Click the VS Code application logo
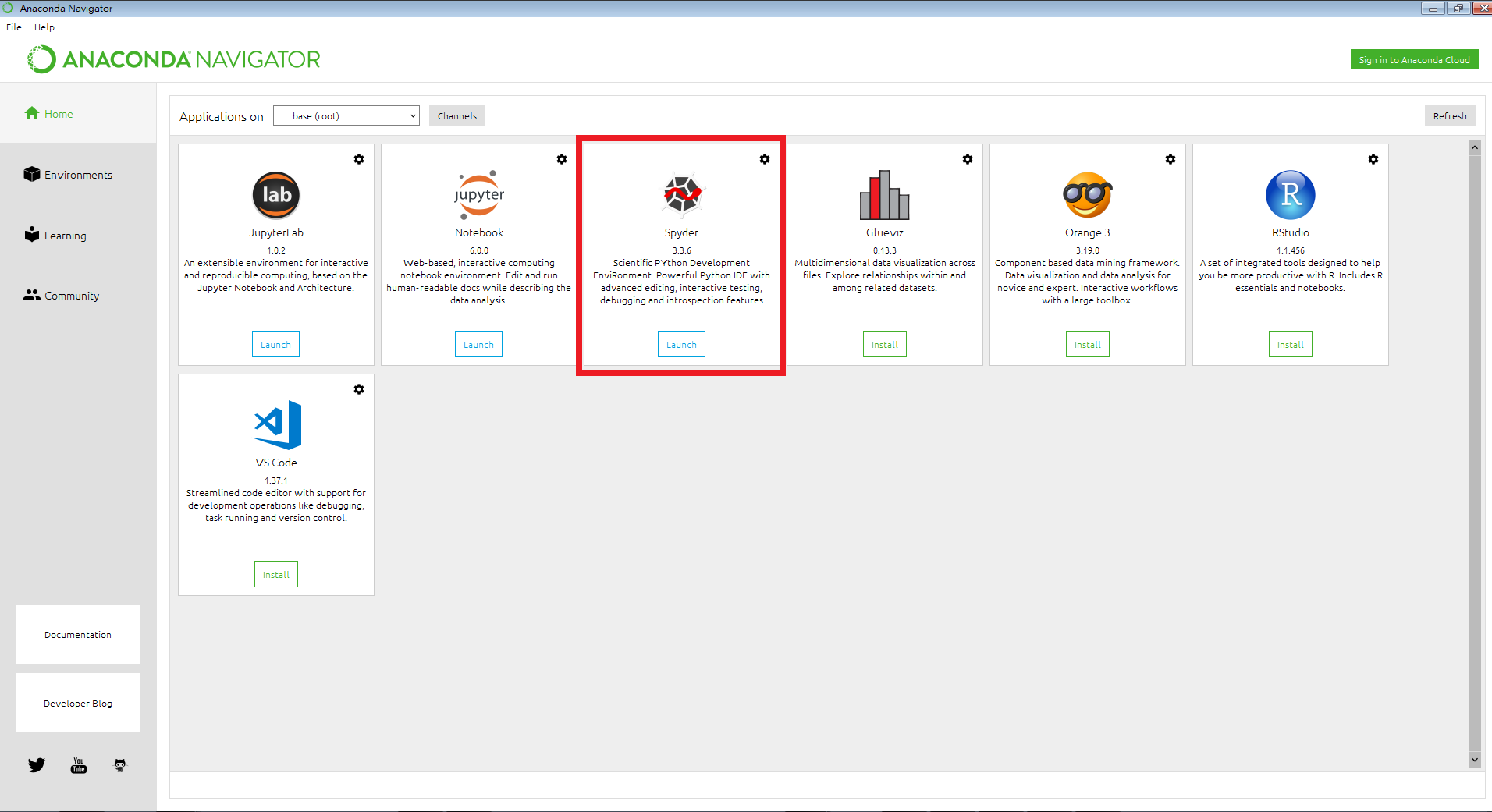Image resolution: width=1492 pixels, height=812 pixels. click(x=277, y=425)
